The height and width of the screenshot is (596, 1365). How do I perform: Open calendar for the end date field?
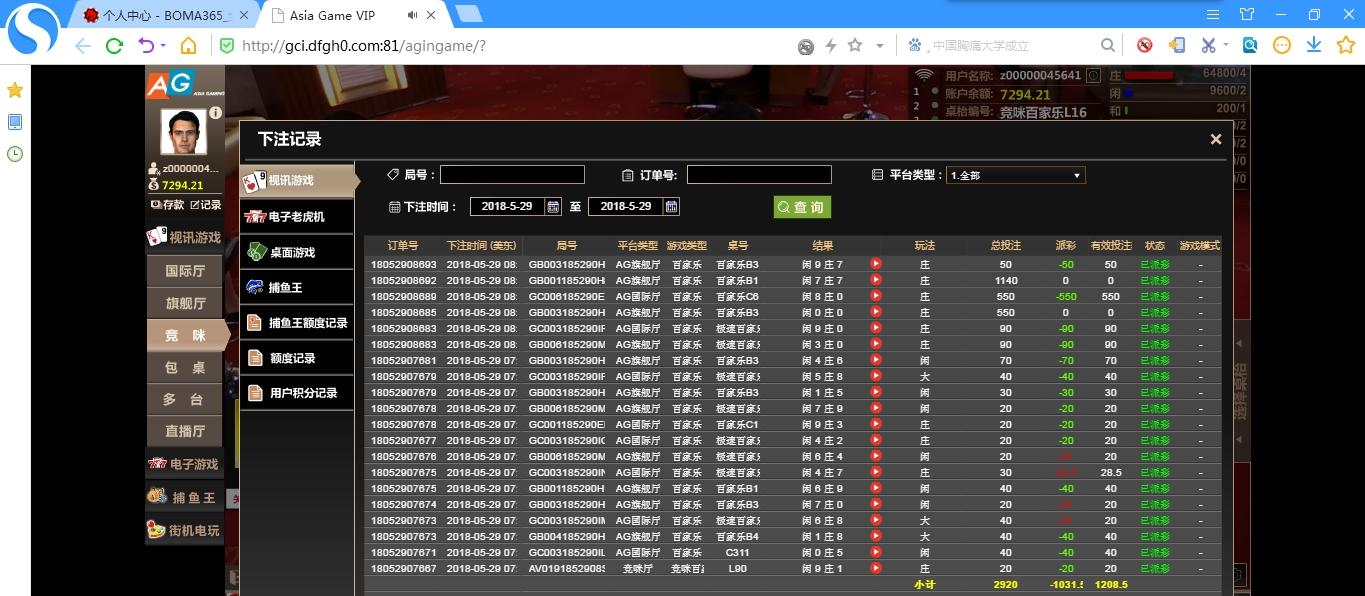pos(671,206)
